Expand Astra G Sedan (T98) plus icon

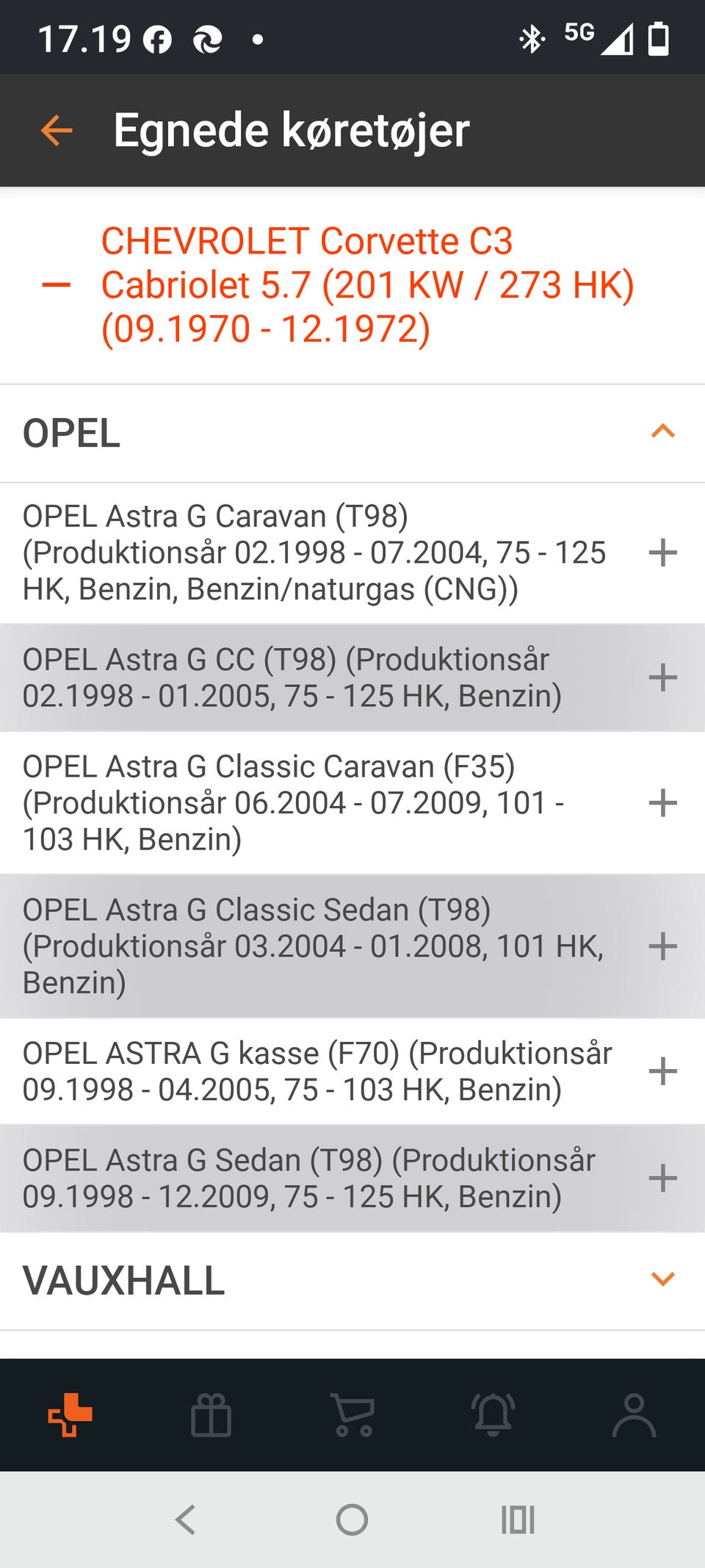point(662,1178)
